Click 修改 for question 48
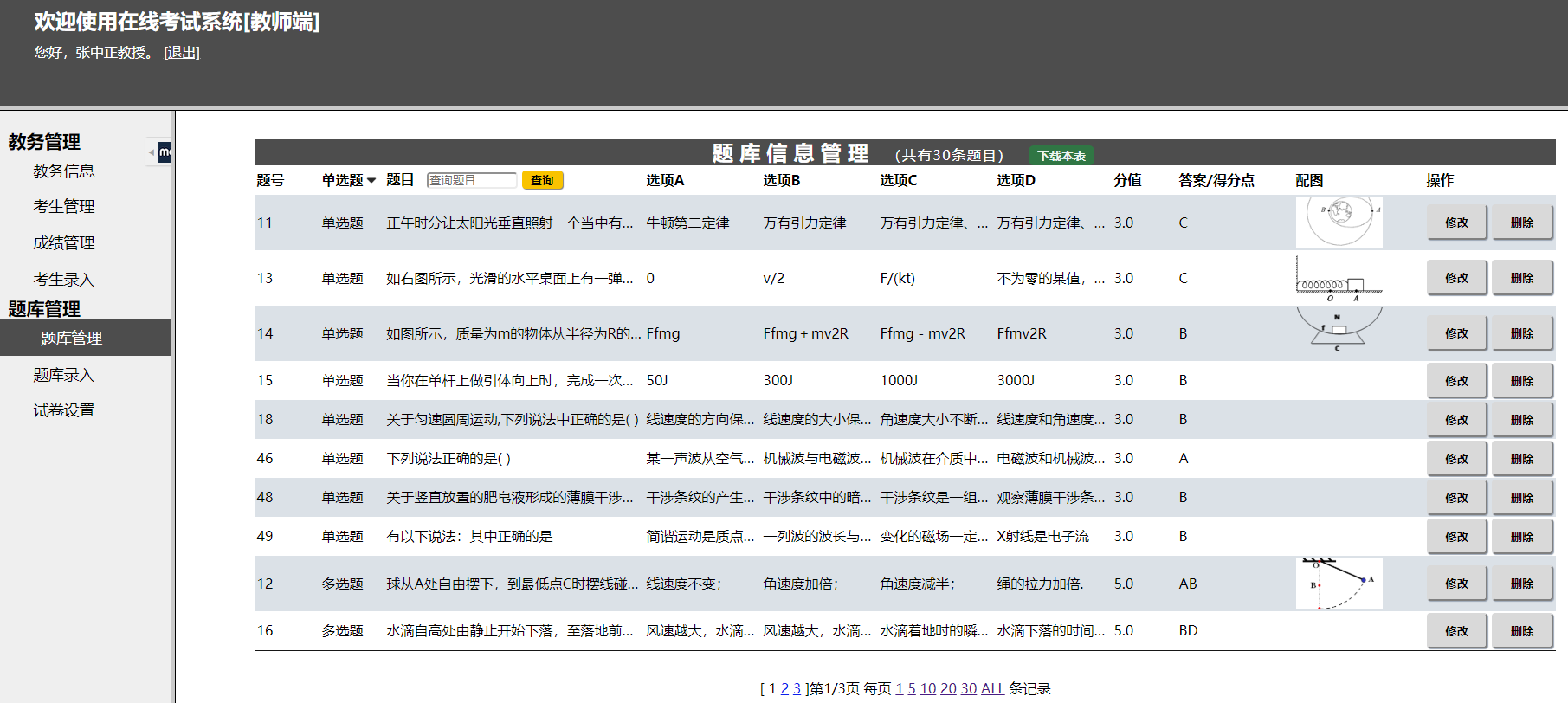Image resolution: width=1568 pixels, height=703 pixels. (1456, 498)
